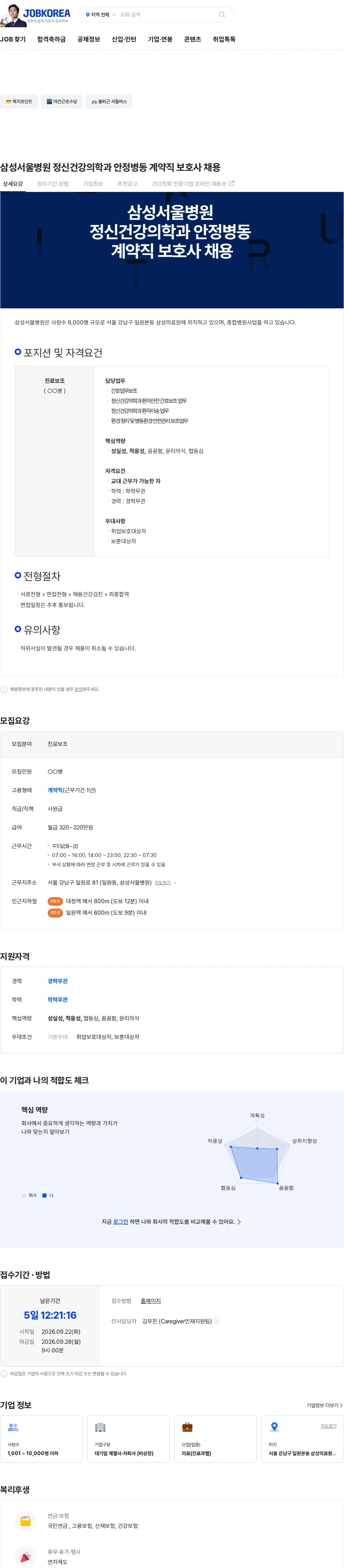Viewport: 344px width, 1568px height.
Task: Switch to the 기업정보 tab
Action: 93,183
